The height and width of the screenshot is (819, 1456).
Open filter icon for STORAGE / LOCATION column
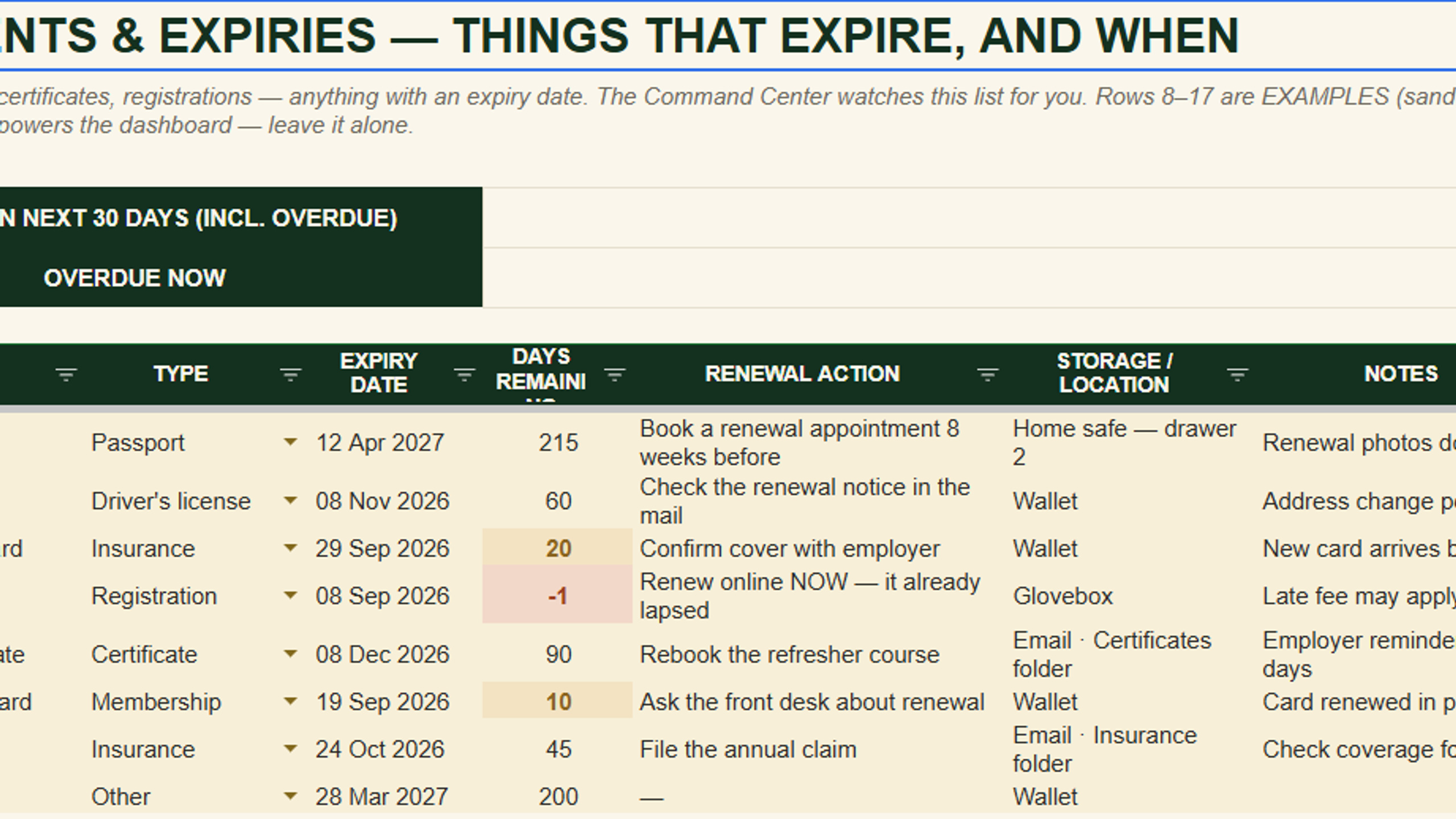(x=1237, y=374)
